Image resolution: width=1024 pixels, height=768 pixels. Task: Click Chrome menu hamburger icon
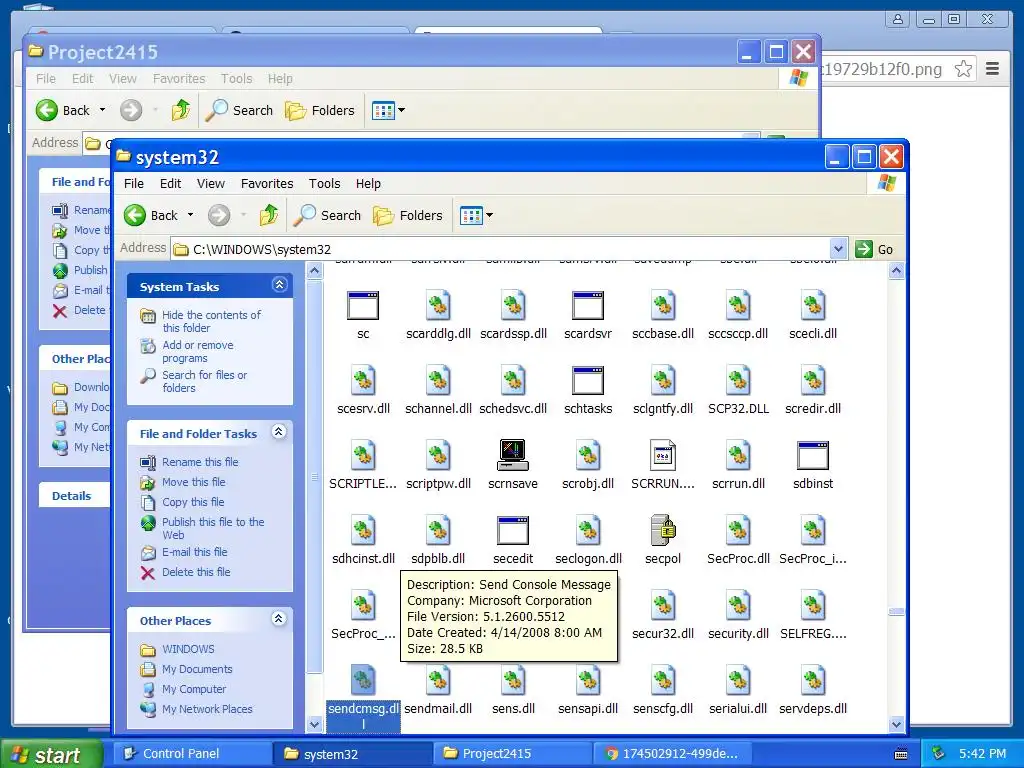click(992, 69)
